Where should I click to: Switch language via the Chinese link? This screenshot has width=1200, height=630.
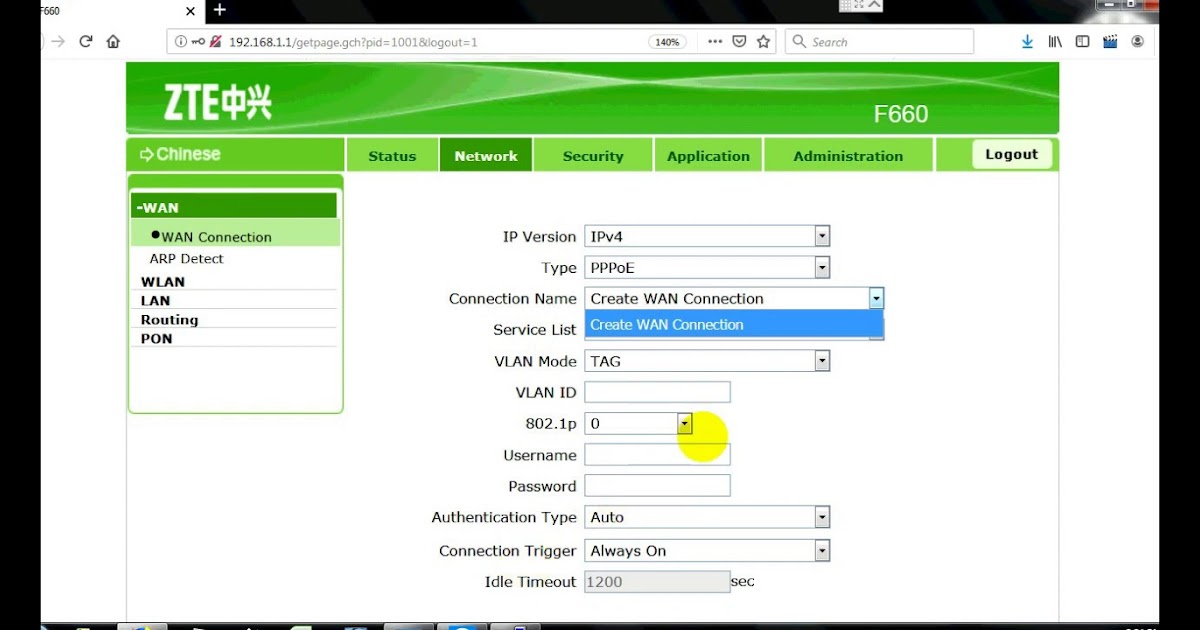[180, 154]
